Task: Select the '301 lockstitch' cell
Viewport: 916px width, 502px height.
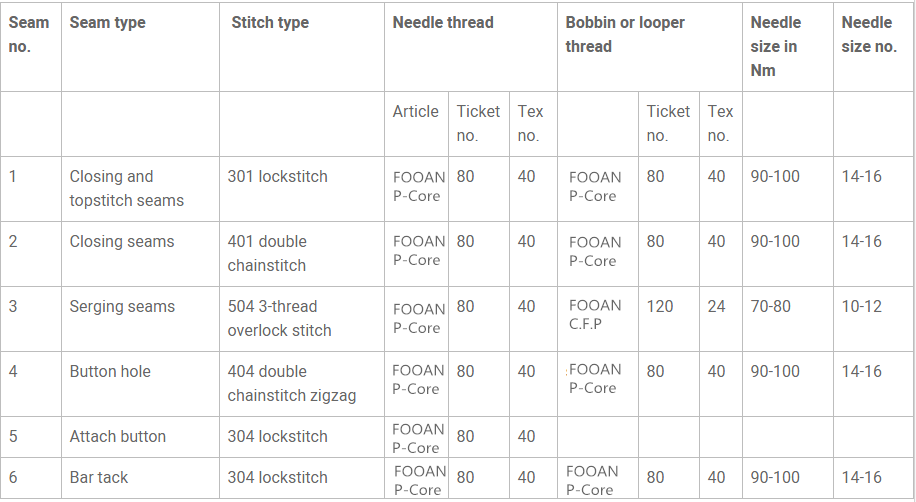Action: point(302,189)
